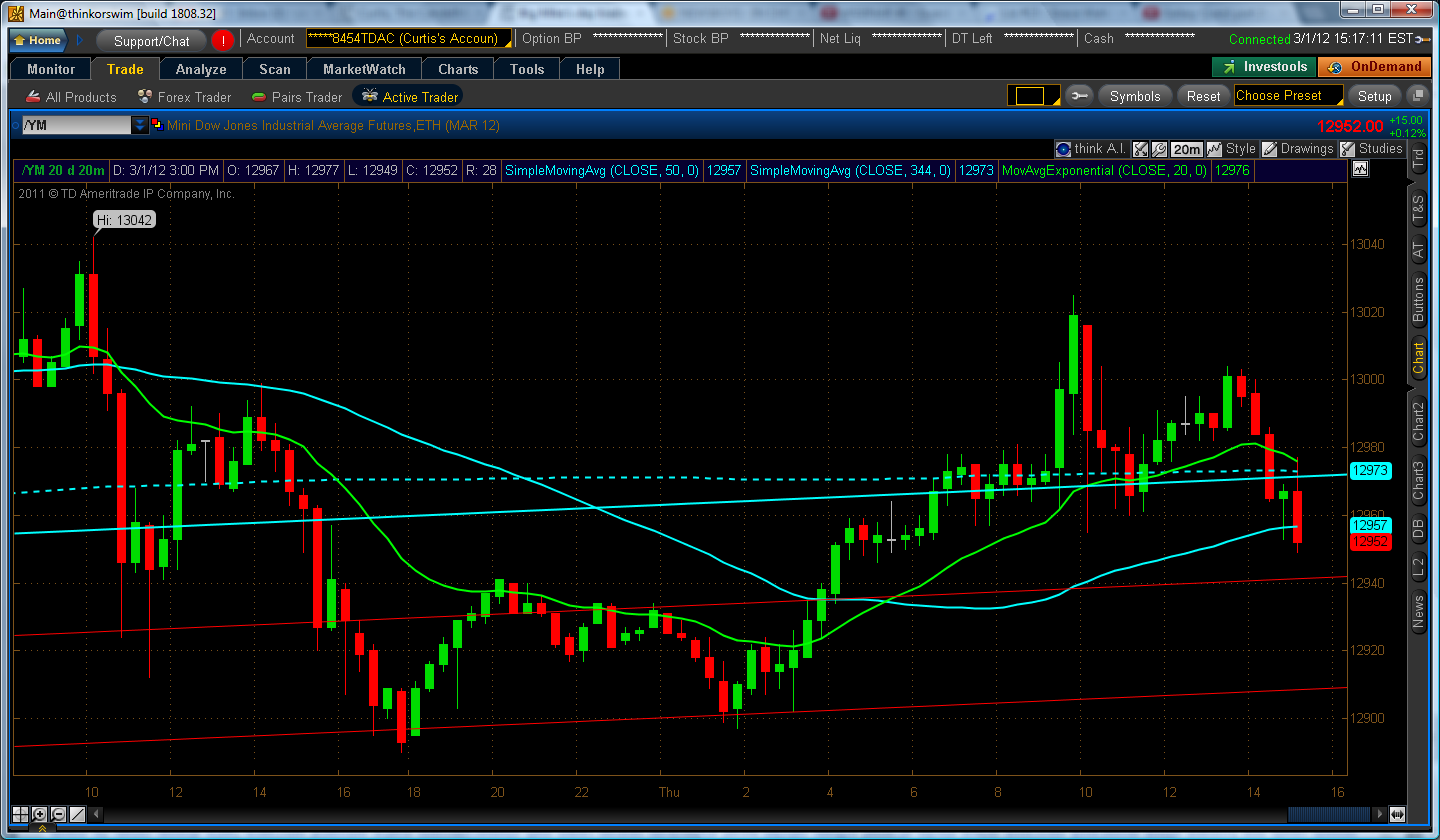This screenshot has height=840, width=1440.
Task: Open chart settings wrench icon
Action: (x=1159, y=148)
